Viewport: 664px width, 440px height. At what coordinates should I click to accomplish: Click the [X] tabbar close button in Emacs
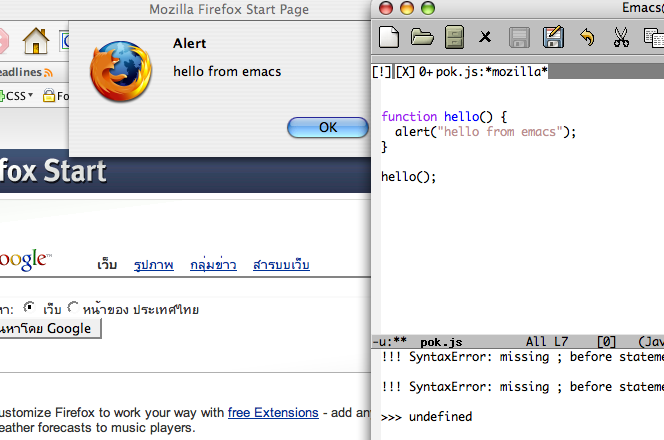pos(405,72)
